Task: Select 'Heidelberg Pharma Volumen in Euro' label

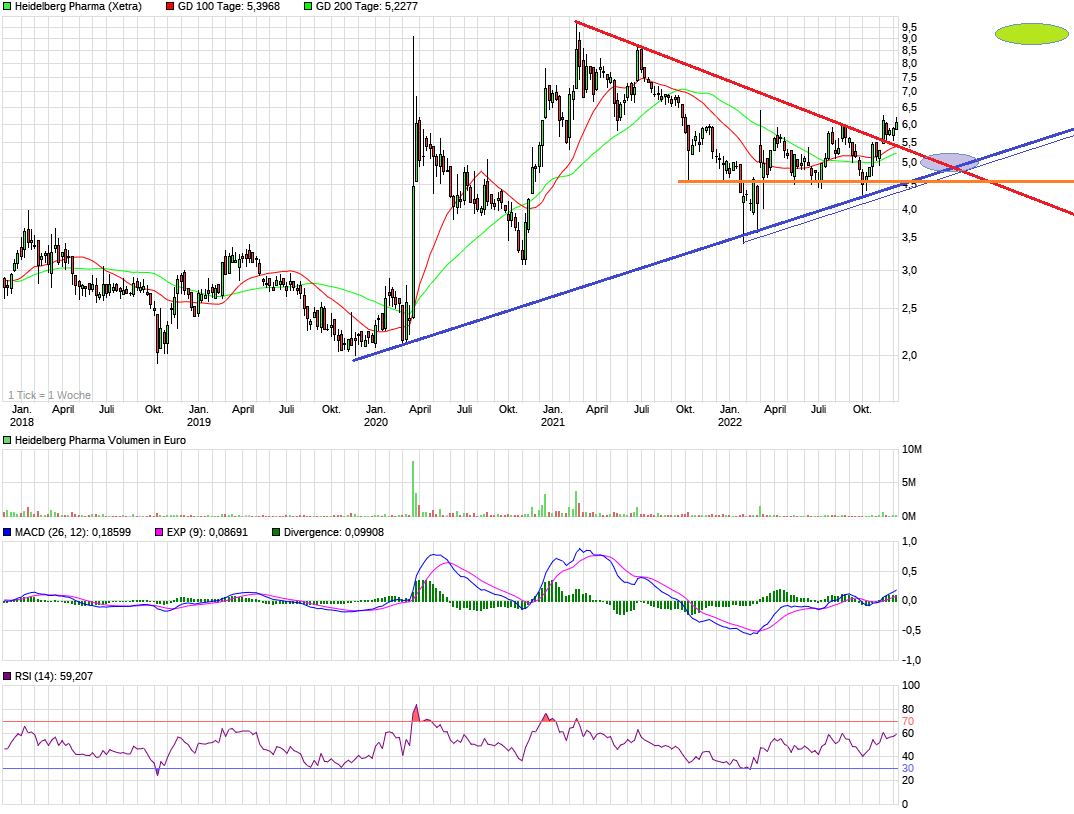Action: click(x=100, y=440)
